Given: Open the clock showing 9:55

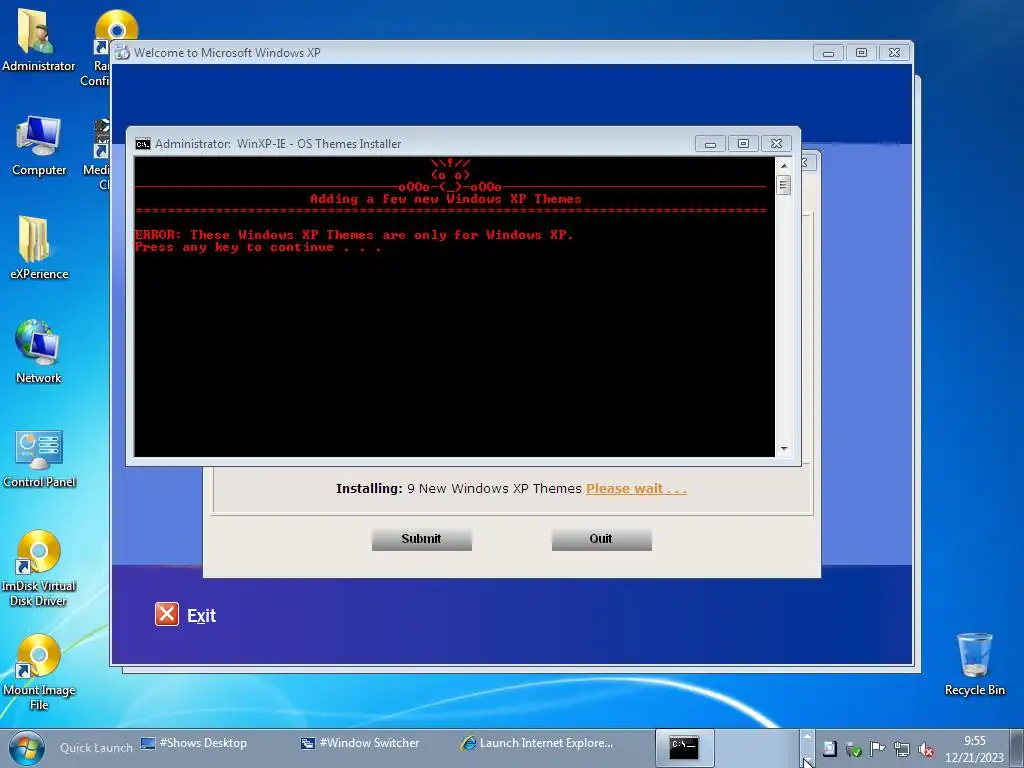Looking at the screenshot, I should pos(974,749).
